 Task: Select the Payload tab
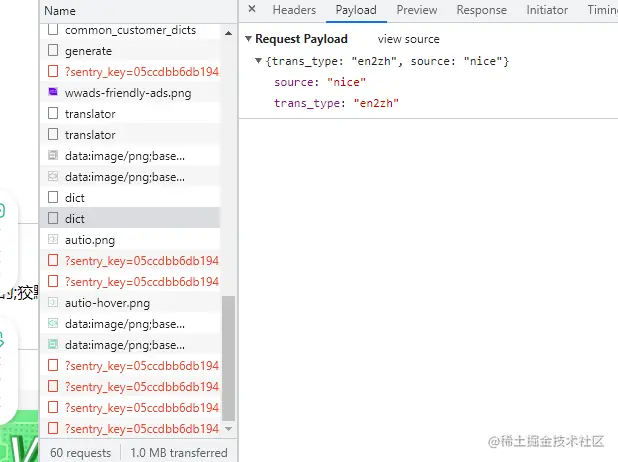(356, 10)
